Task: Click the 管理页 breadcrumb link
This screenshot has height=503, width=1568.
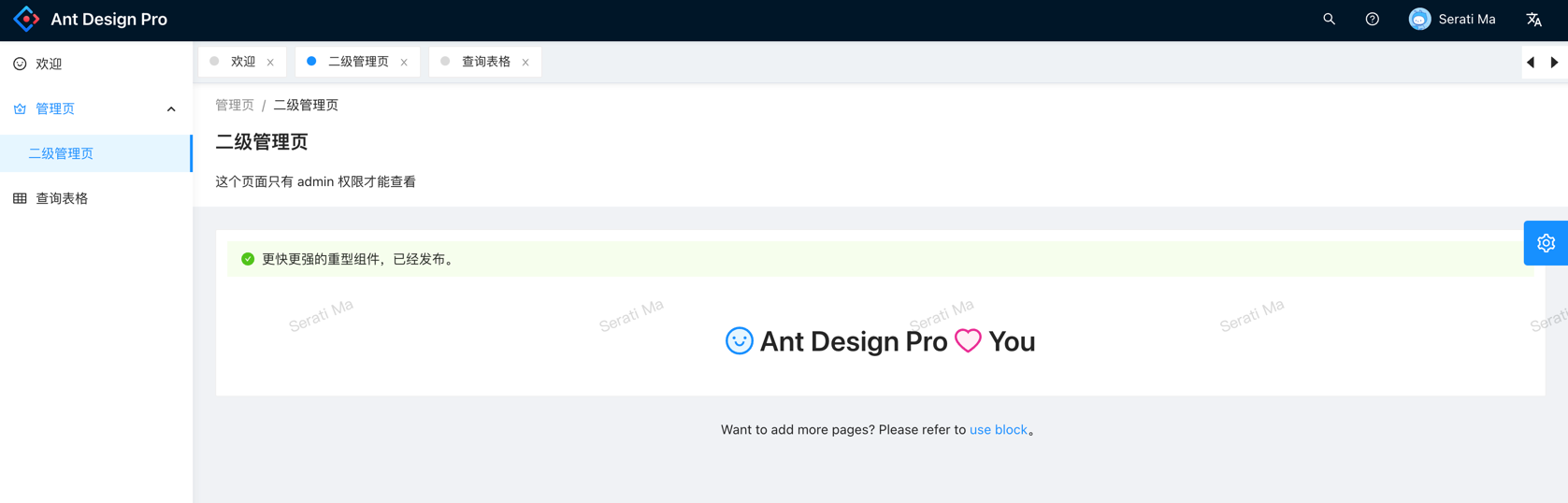Action: pyautogui.click(x=235, y=105)
